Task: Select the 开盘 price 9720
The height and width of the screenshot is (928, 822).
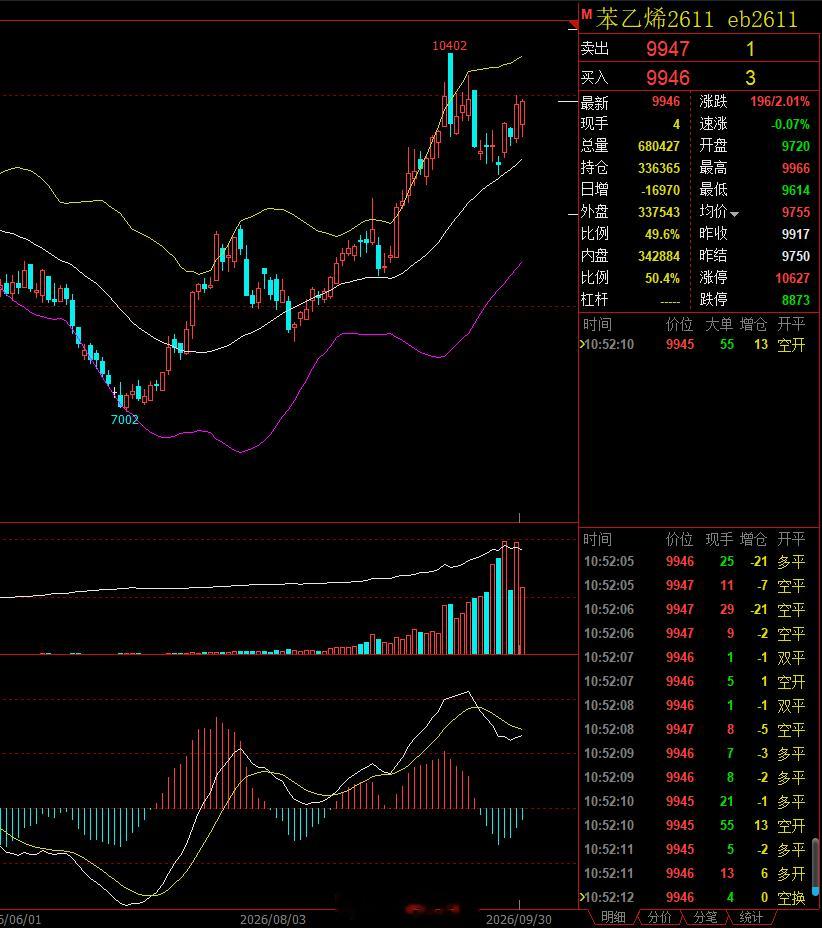Action: point(795,146)
